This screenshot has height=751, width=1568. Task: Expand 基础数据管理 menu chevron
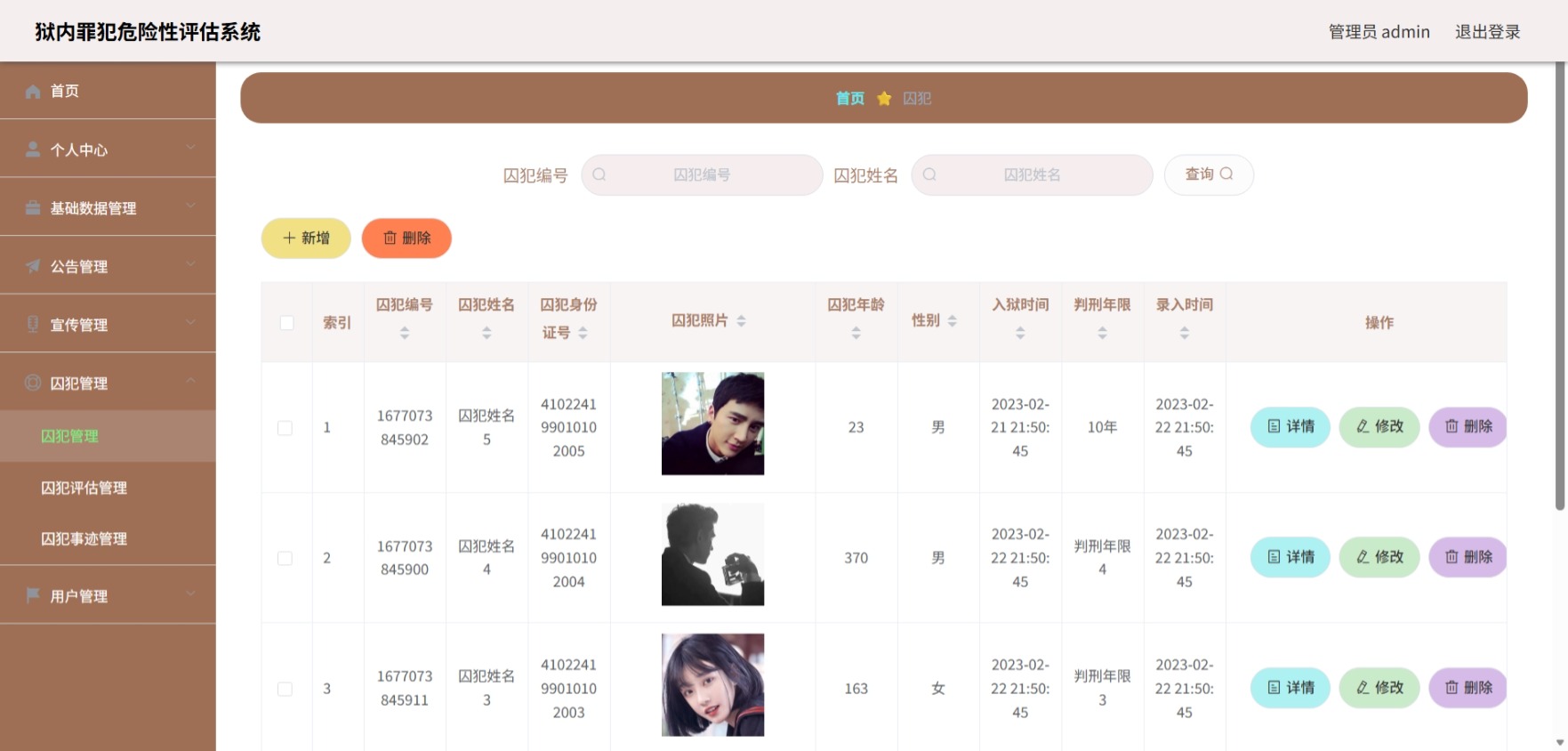coord(190,206)
